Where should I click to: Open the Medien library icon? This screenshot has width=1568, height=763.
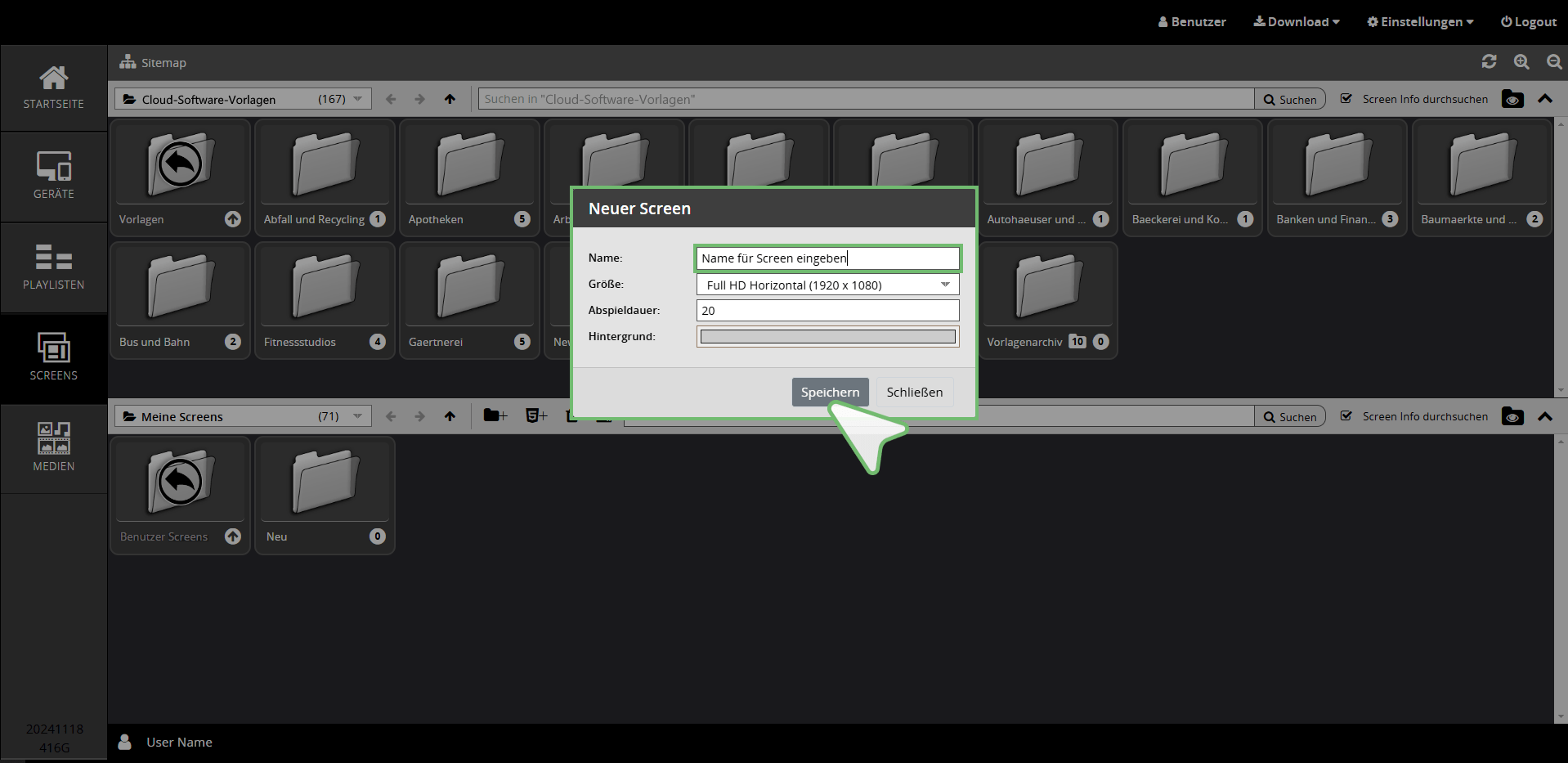point(53,447)
